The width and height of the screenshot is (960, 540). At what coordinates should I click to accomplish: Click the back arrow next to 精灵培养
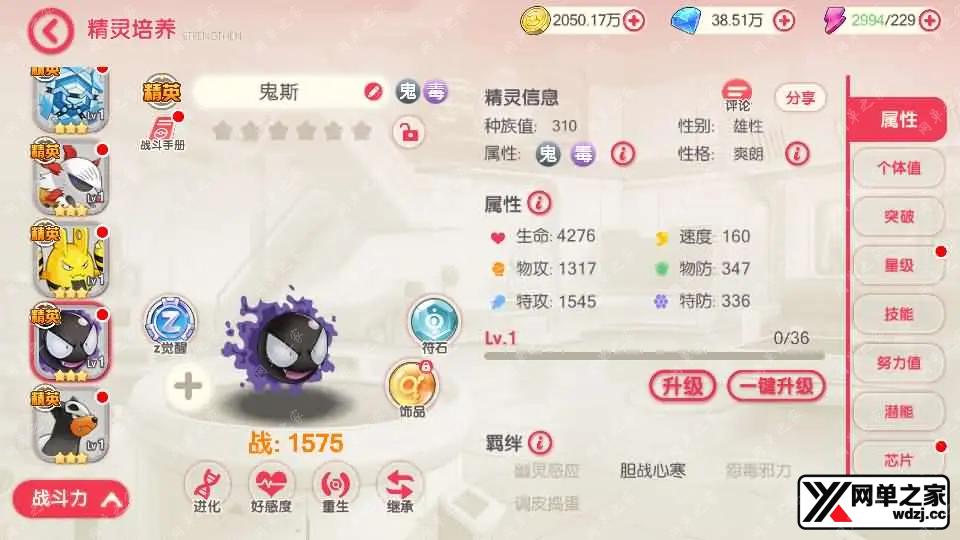click(x=50, y=31)
